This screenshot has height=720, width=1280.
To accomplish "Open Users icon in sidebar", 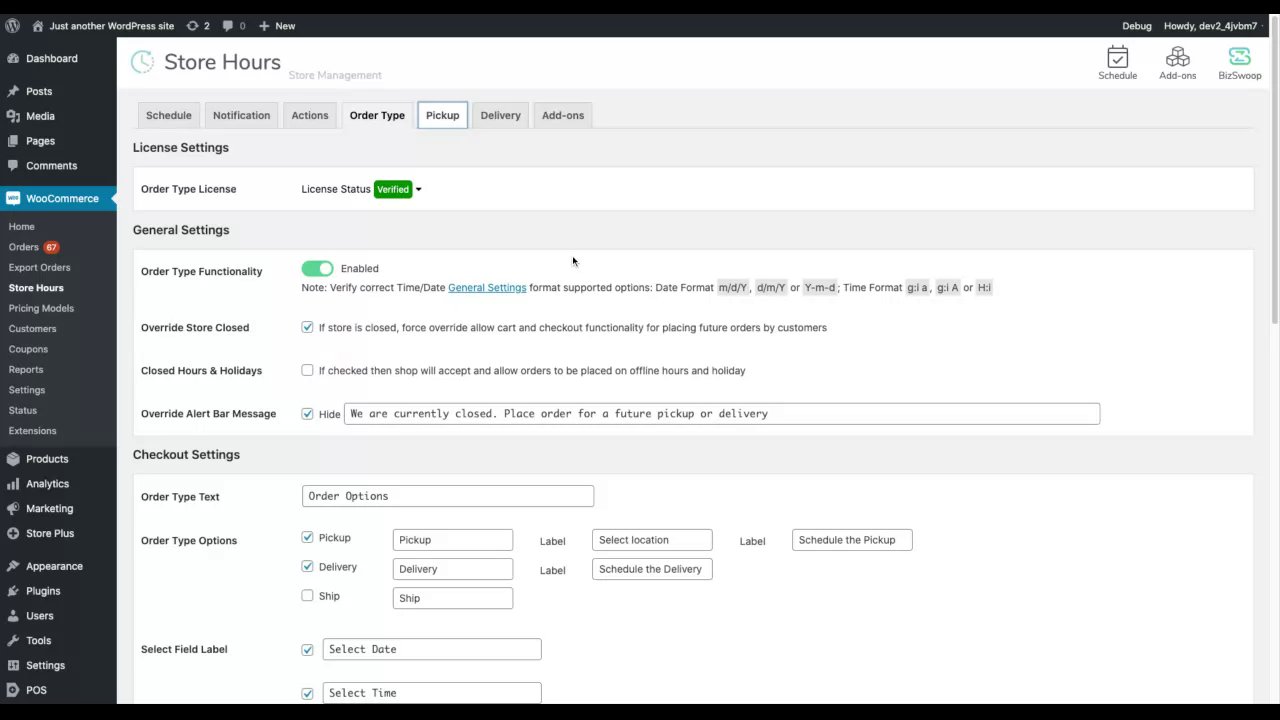I will point(13,616).
